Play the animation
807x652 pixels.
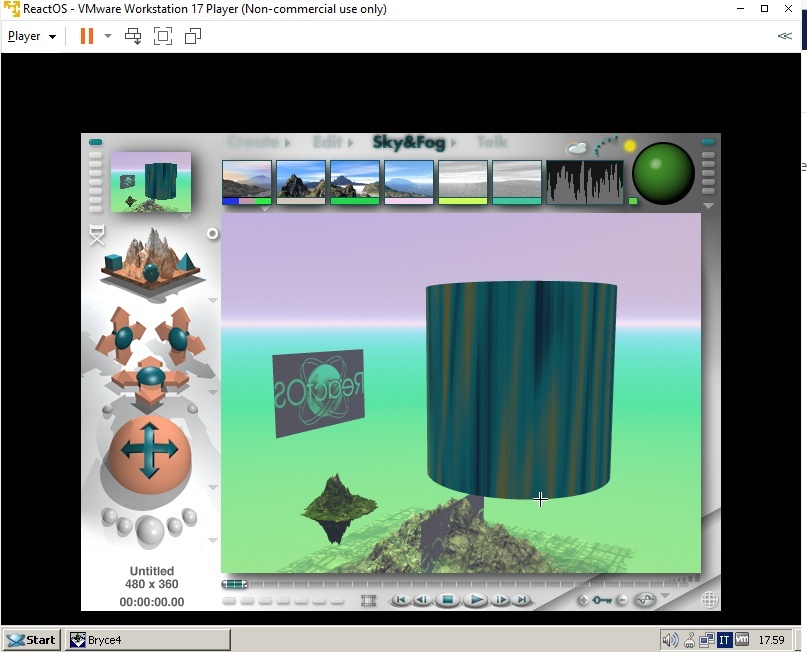click(x=475, y=600)
